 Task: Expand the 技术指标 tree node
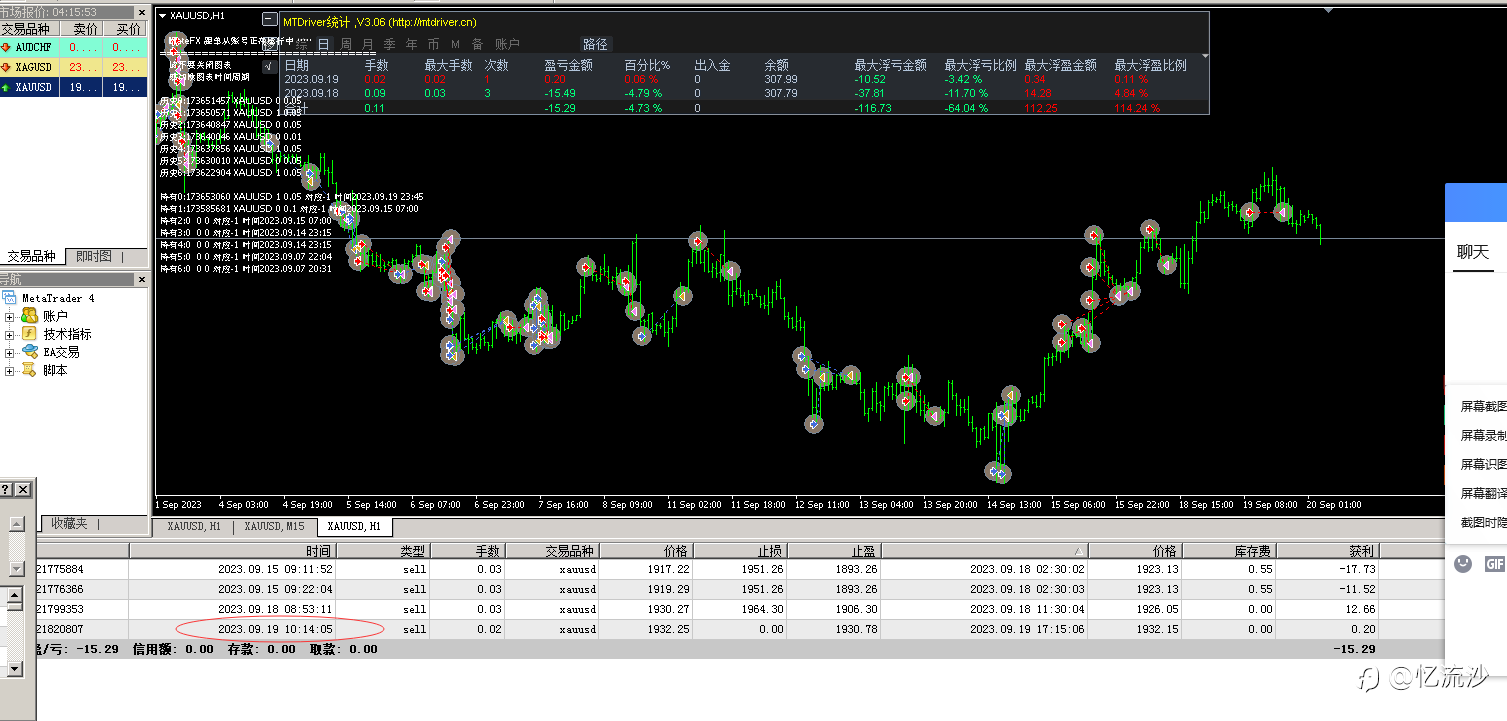[x=10, y=334]
